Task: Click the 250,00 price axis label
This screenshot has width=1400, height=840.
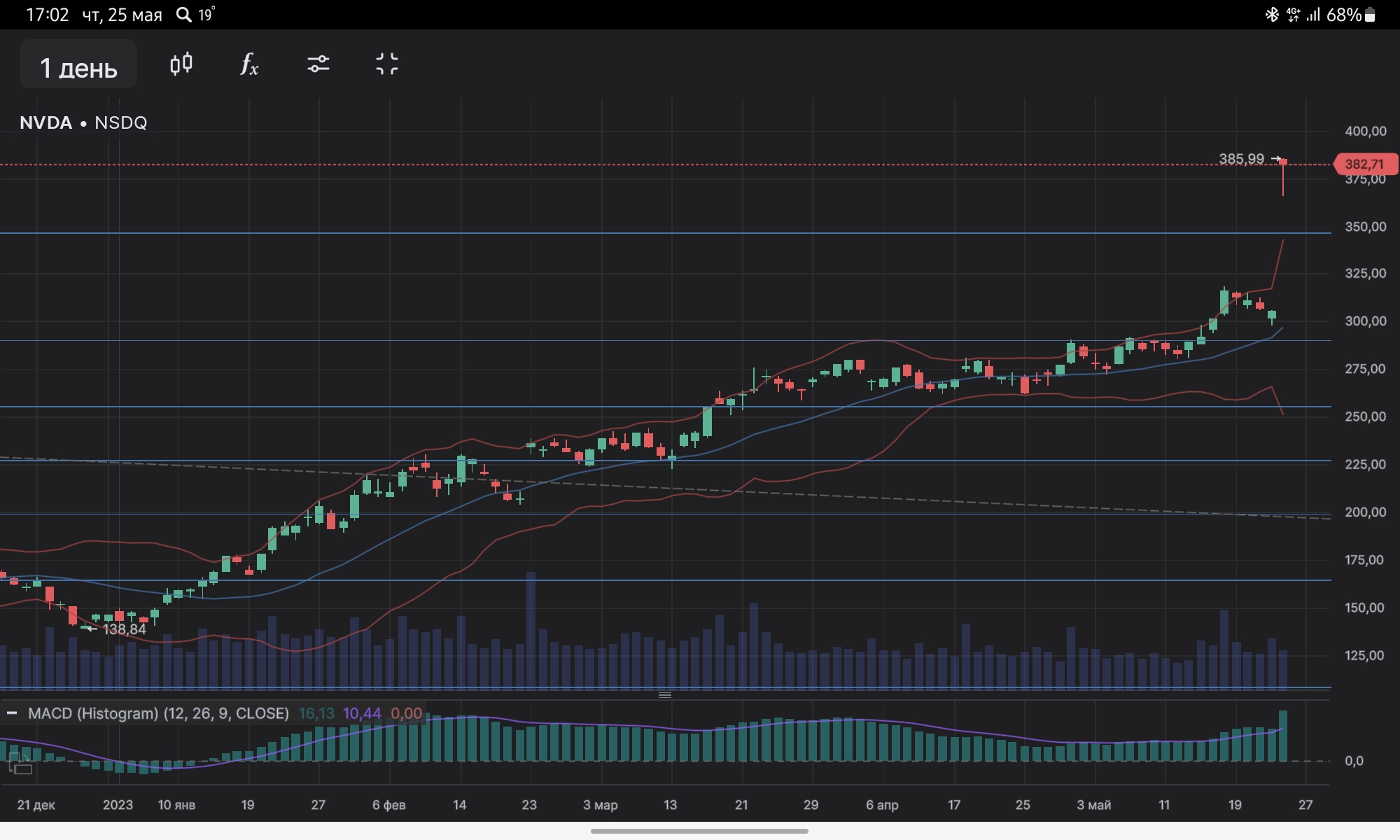Action: (1366, 416)
